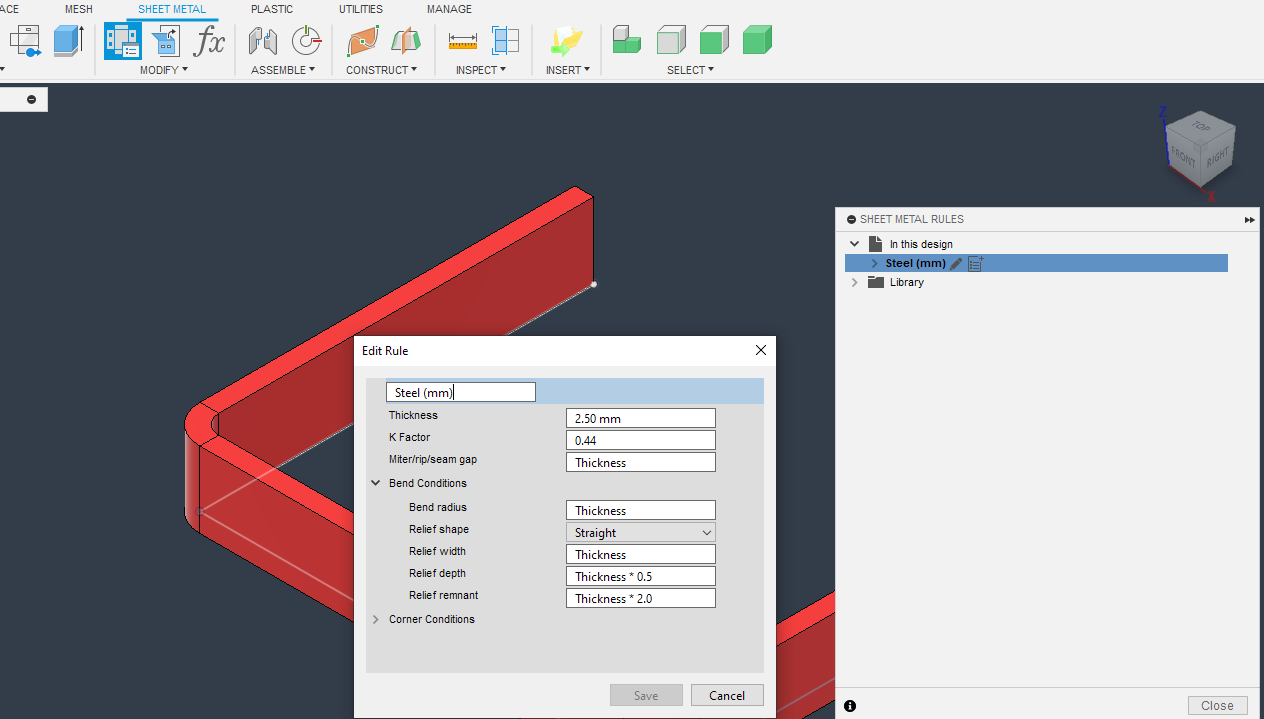The width and height of the screenshot is (1264, 719).
Task: Close the Sheet Metal Rules panel
Action: (1217, 705)
